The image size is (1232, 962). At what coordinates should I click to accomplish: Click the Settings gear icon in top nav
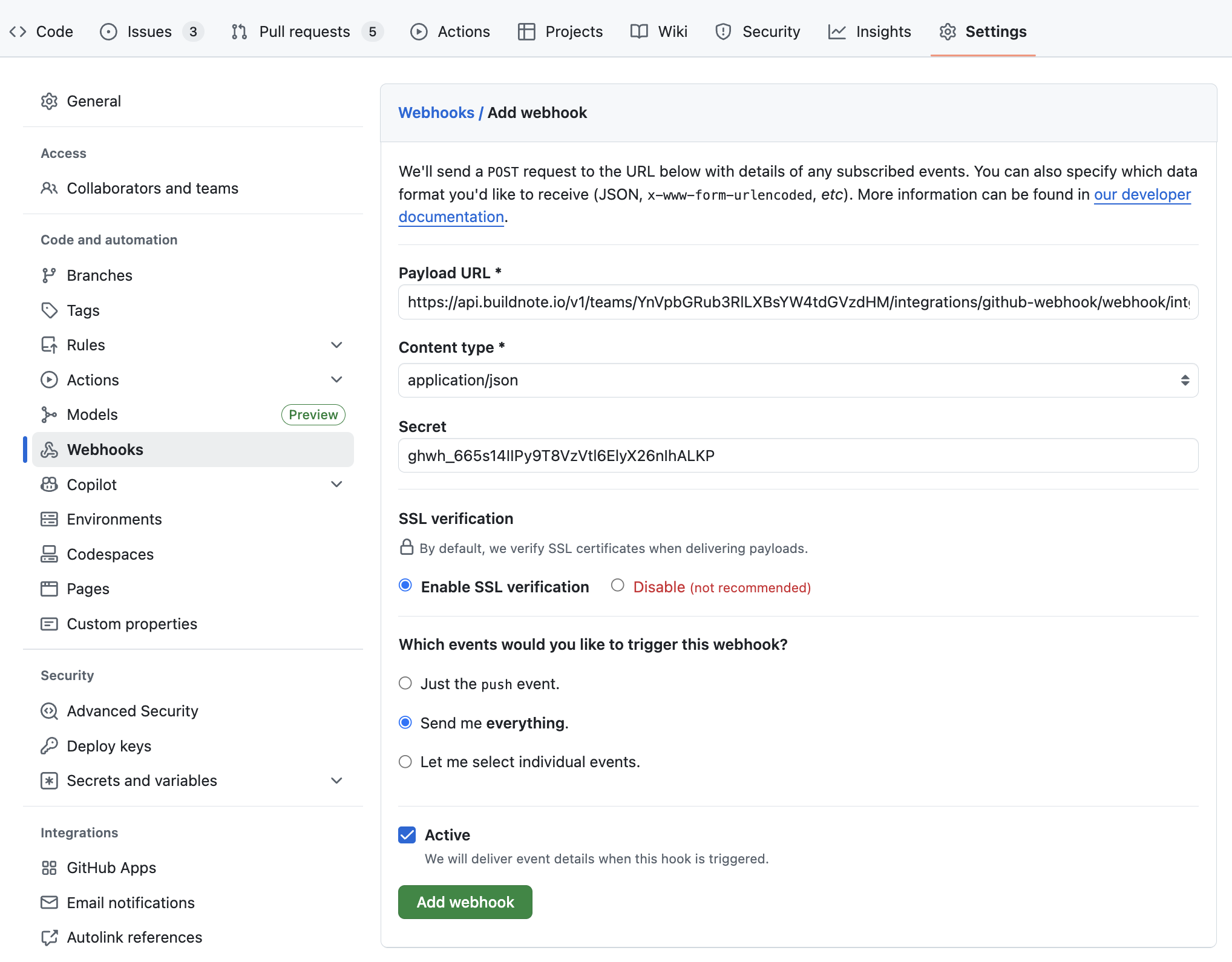click(x=948, y=31)
